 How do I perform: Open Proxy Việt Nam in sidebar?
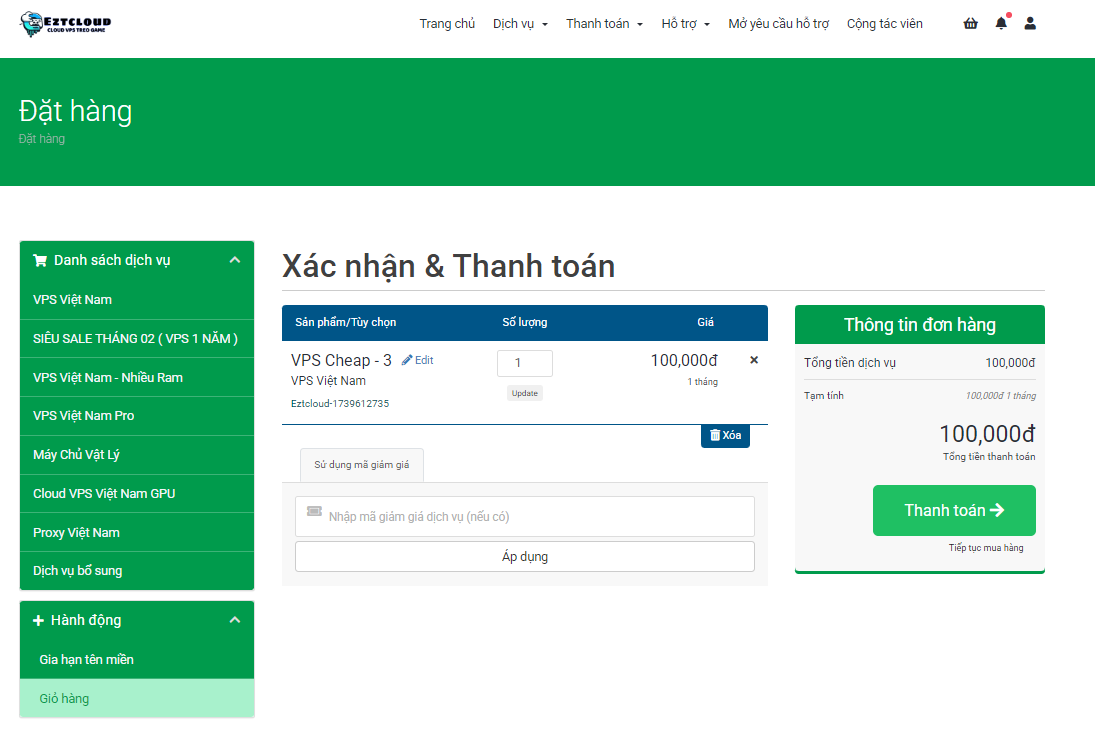[76, 532]
